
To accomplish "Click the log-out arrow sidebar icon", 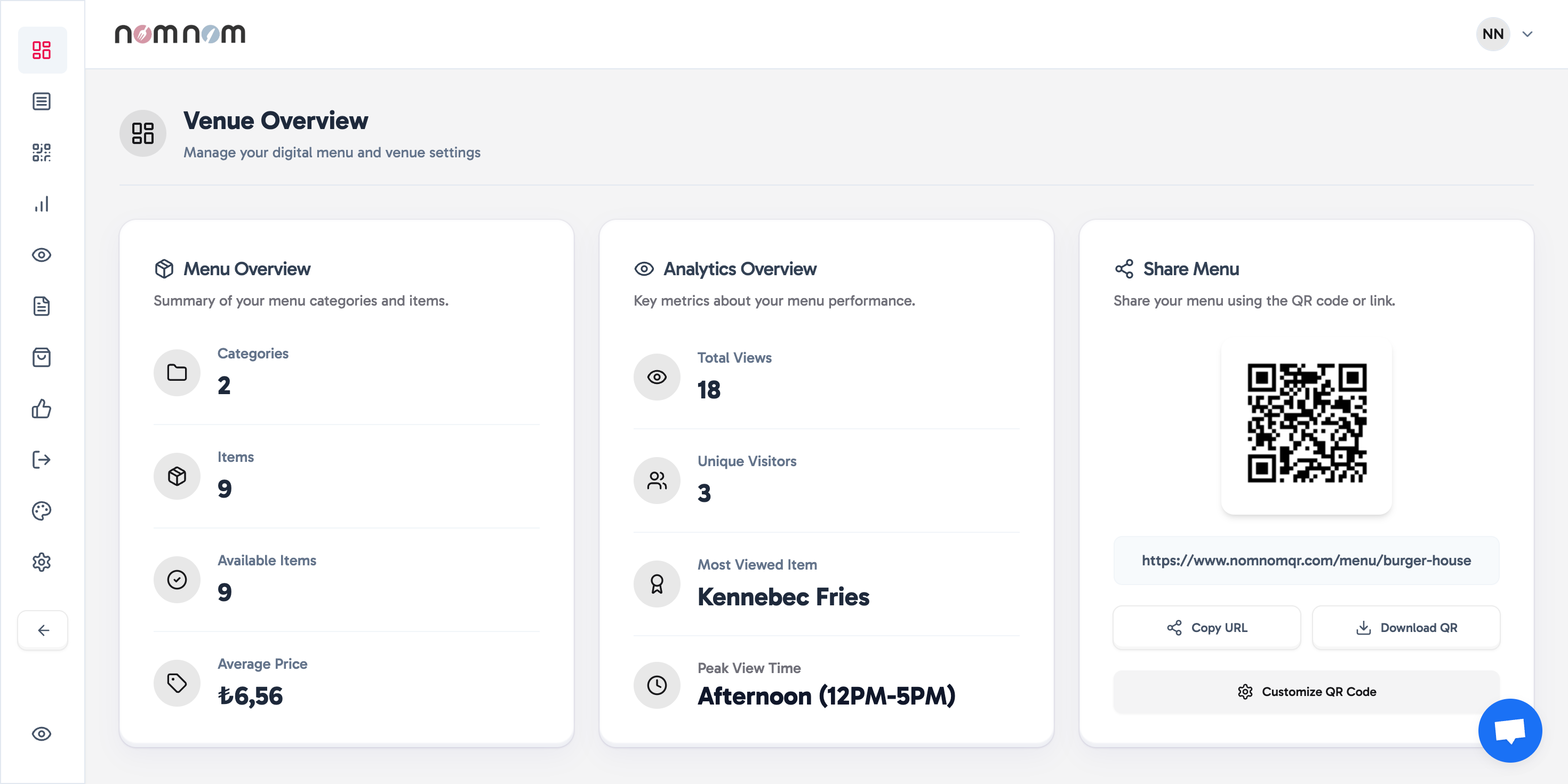I will (x=42, y=460).
